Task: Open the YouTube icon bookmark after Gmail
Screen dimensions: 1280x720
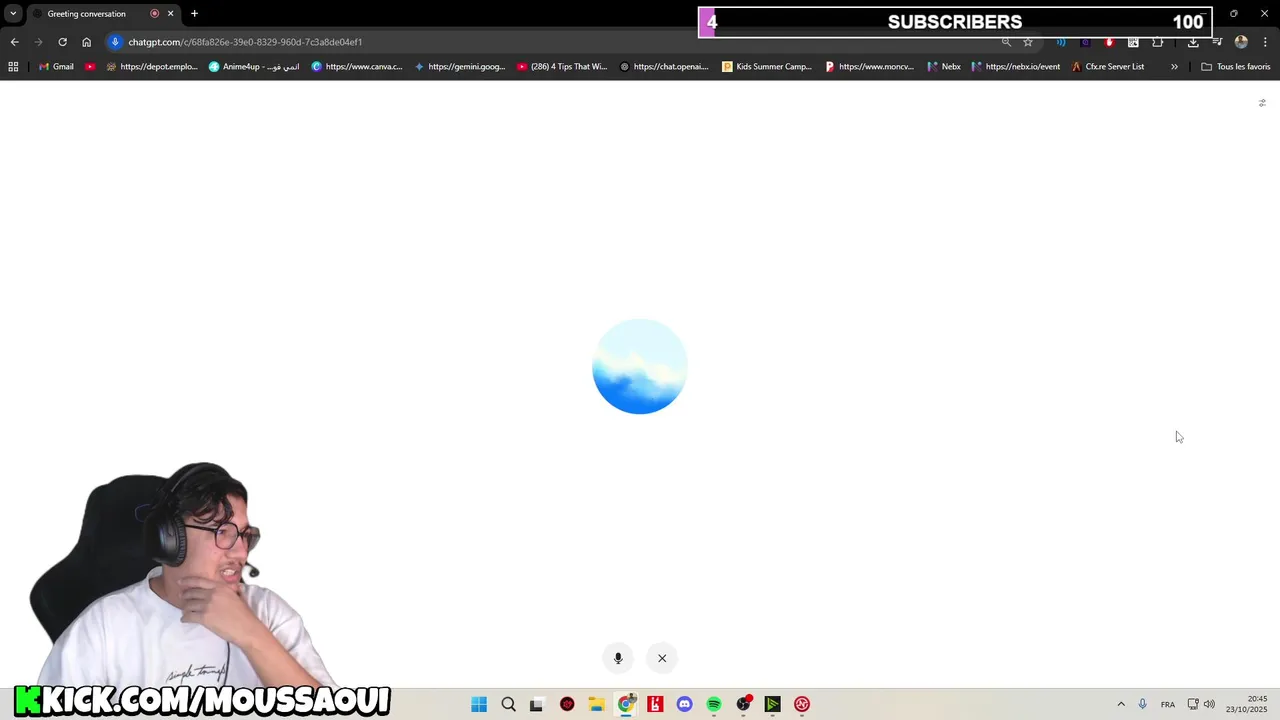Action: (x=90, y=67)
